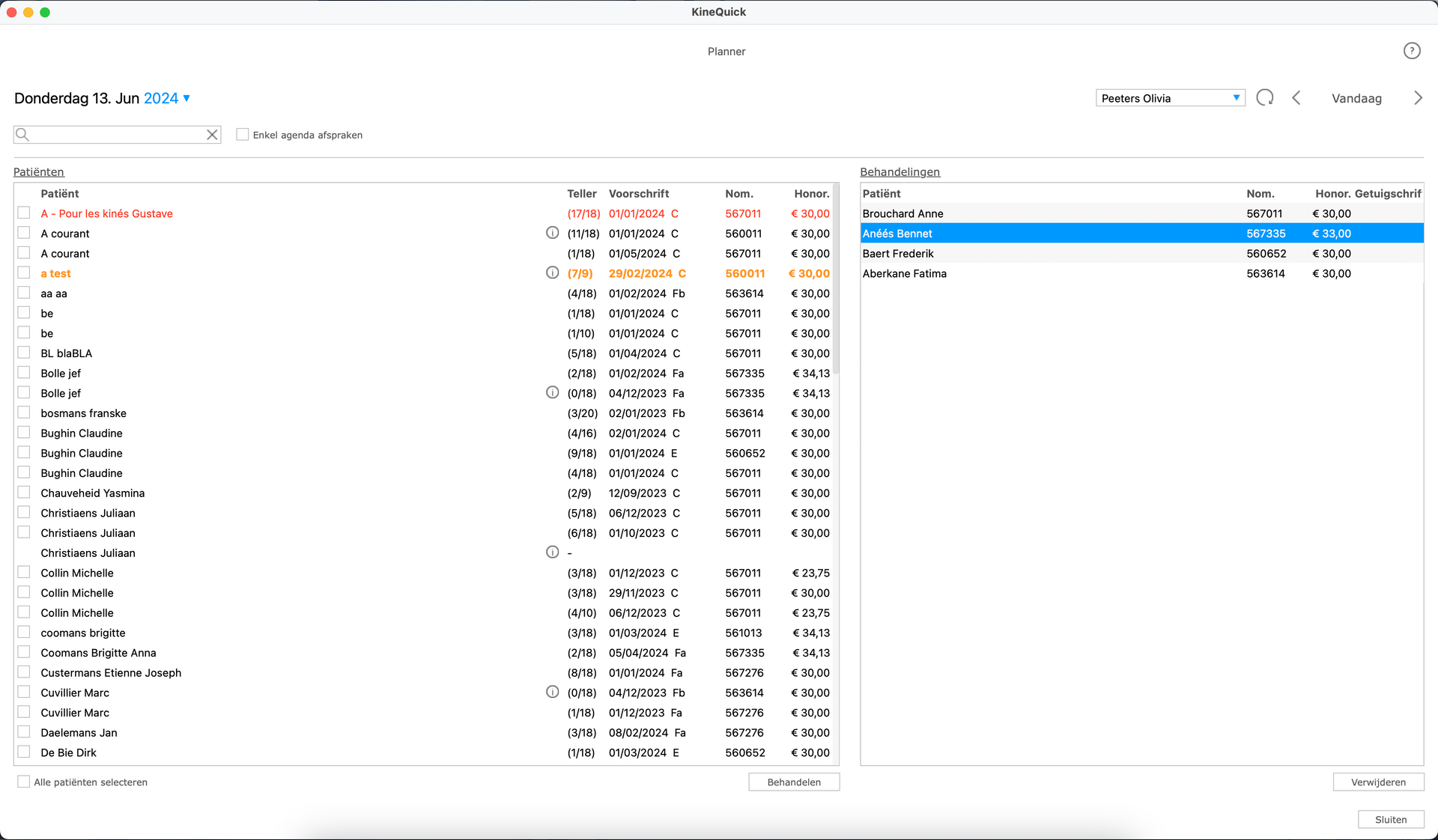Image resolution: width=1438 pixels, height=840 pixels.
Task: Sort by Voorschrift column header
Action: point(639,193)
